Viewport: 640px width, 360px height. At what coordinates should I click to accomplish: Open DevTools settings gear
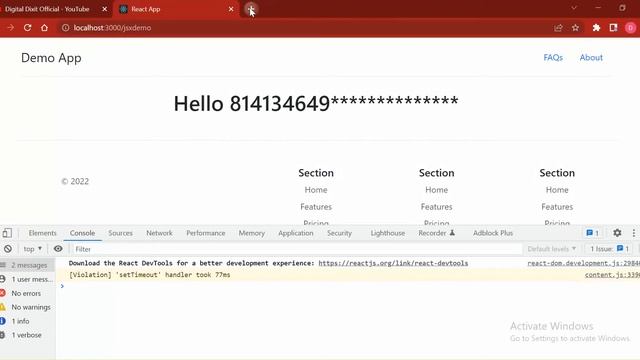tap(617, 233)
